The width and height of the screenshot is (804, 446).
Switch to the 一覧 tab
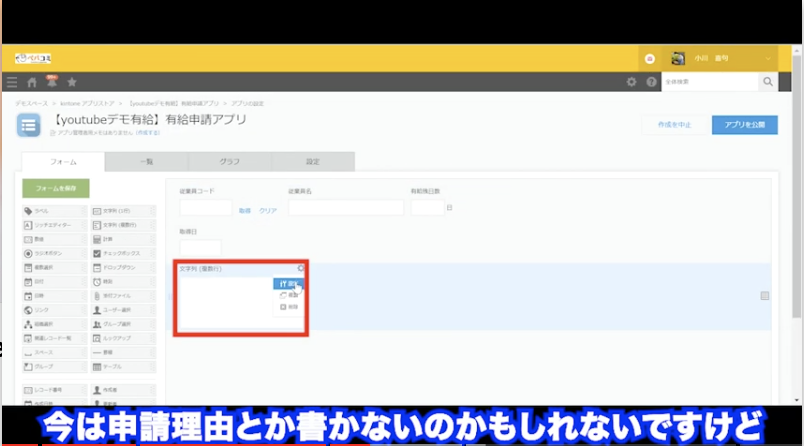click(x=147, y=162)
